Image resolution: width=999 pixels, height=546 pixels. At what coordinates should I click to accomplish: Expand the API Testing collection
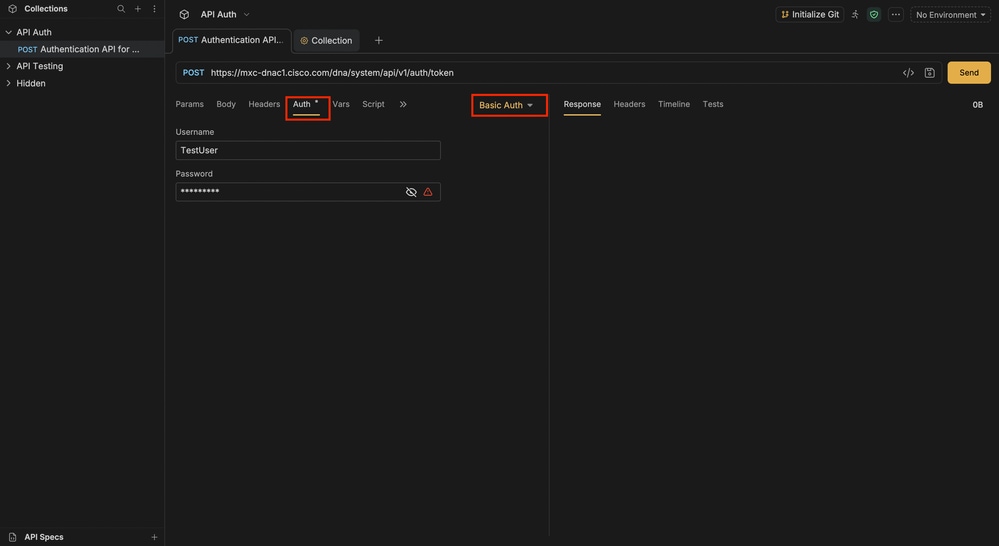[8, 66]
